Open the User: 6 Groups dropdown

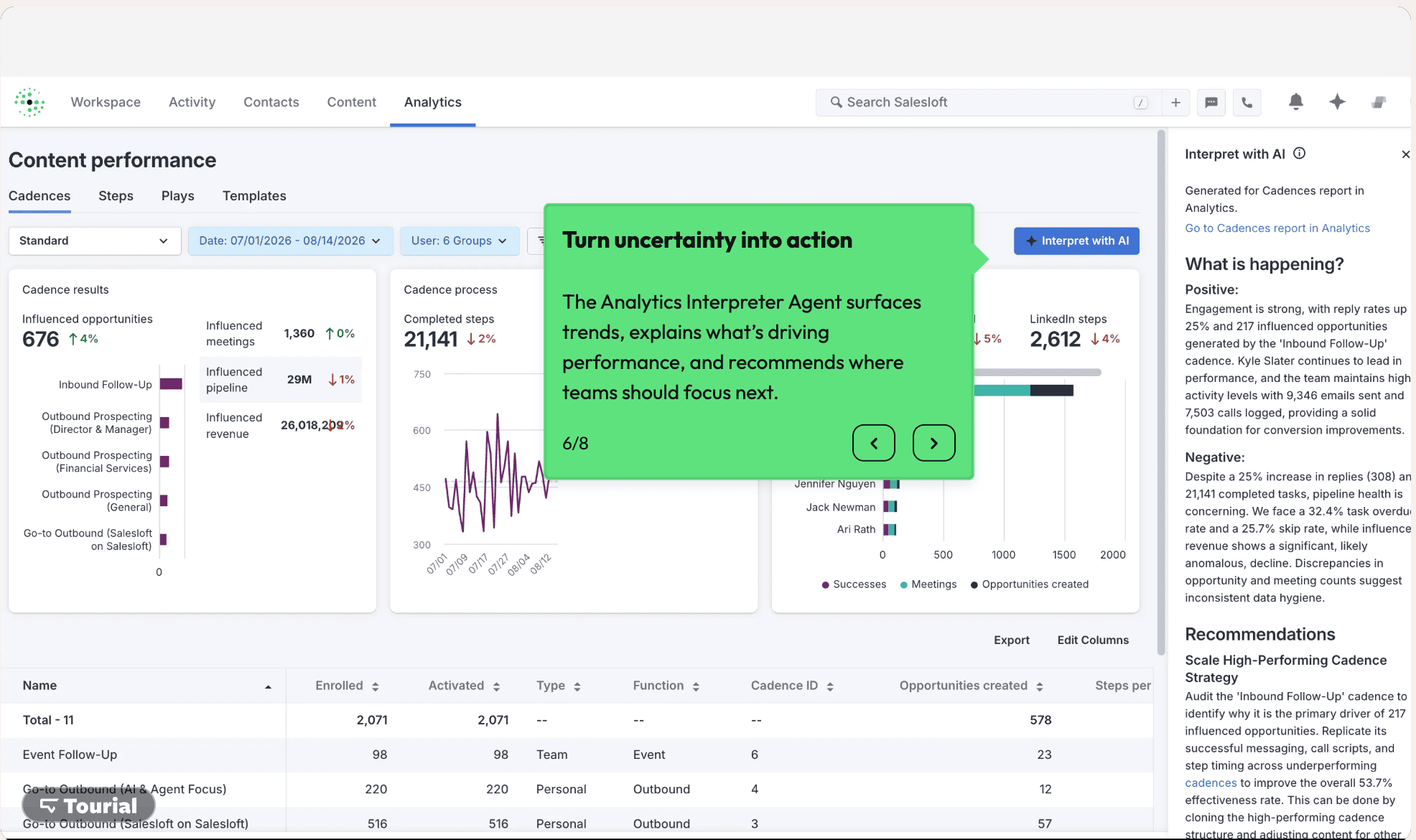460,241
